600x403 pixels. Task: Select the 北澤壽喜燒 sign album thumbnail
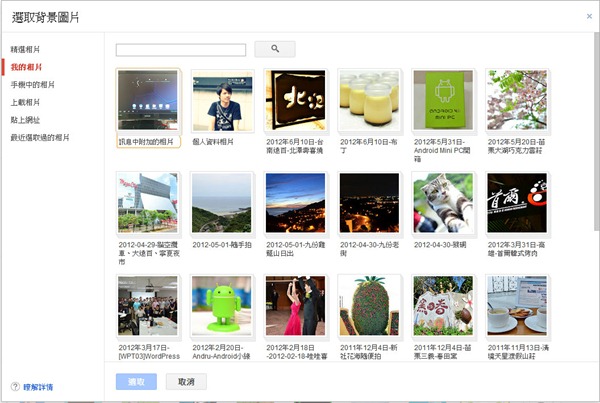(x=295, y=100)
